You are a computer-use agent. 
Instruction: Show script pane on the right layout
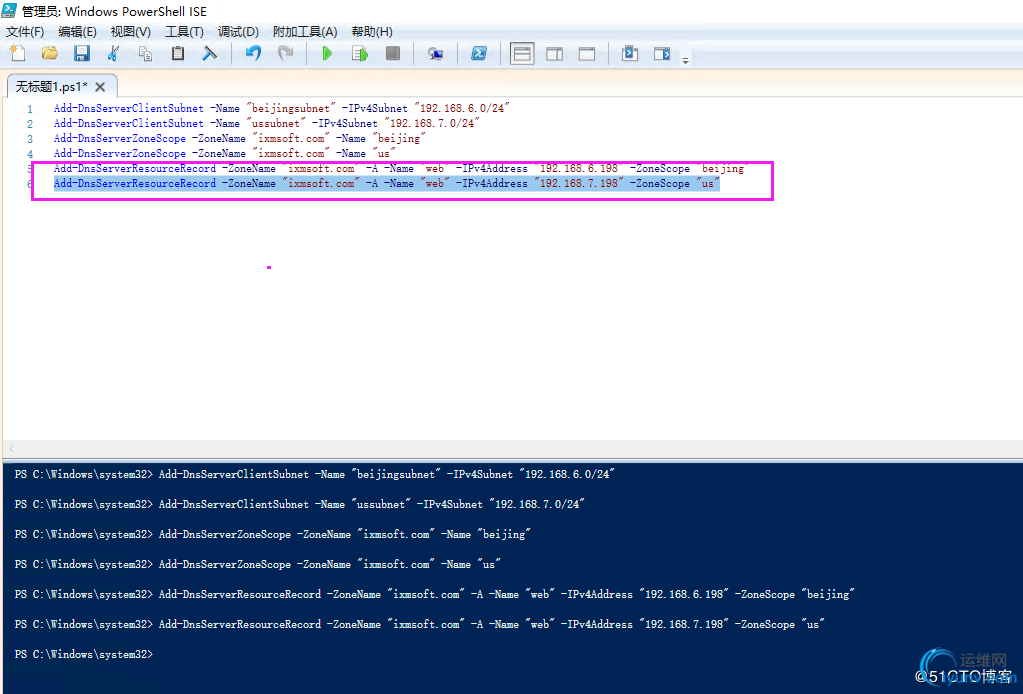[555, 53]
